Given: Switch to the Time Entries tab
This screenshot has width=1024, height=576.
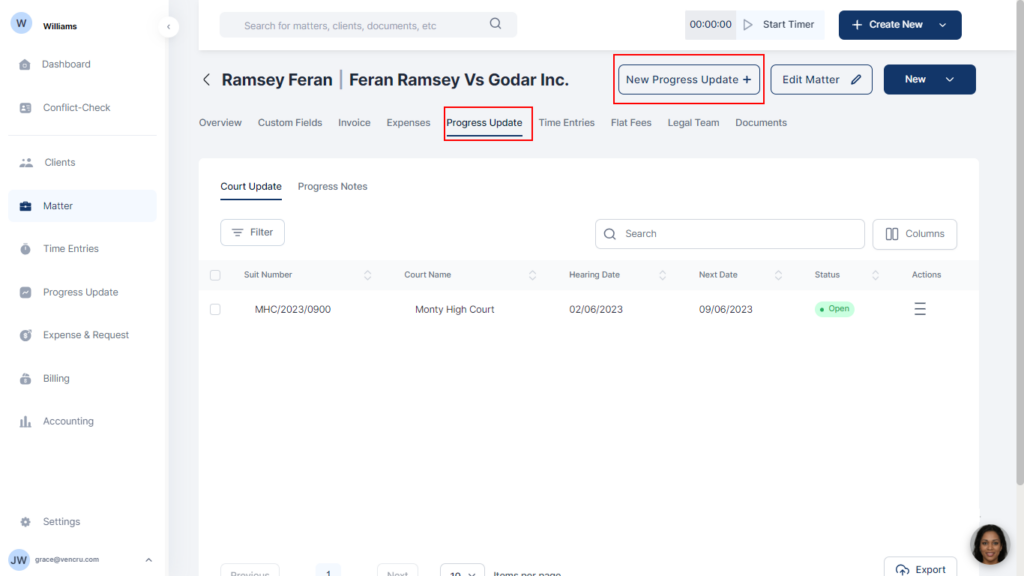Looking at the screenshot, I should click(566, 123).
